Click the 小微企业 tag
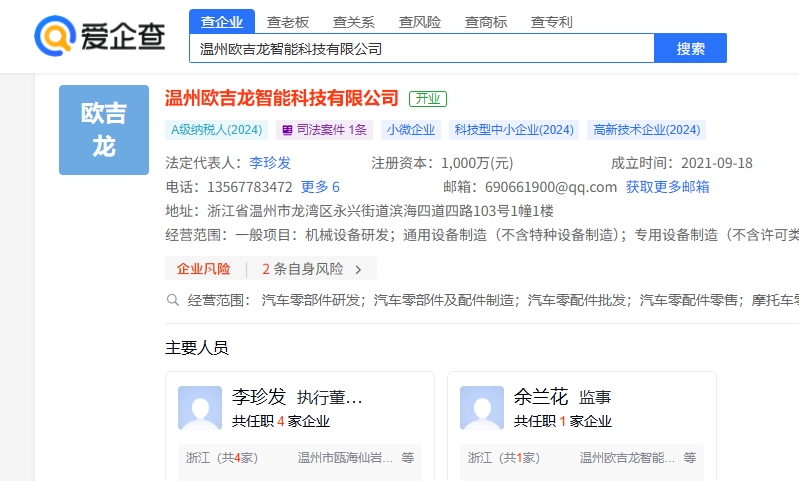This screenshot has width=799, height=481. pos(411,130)
